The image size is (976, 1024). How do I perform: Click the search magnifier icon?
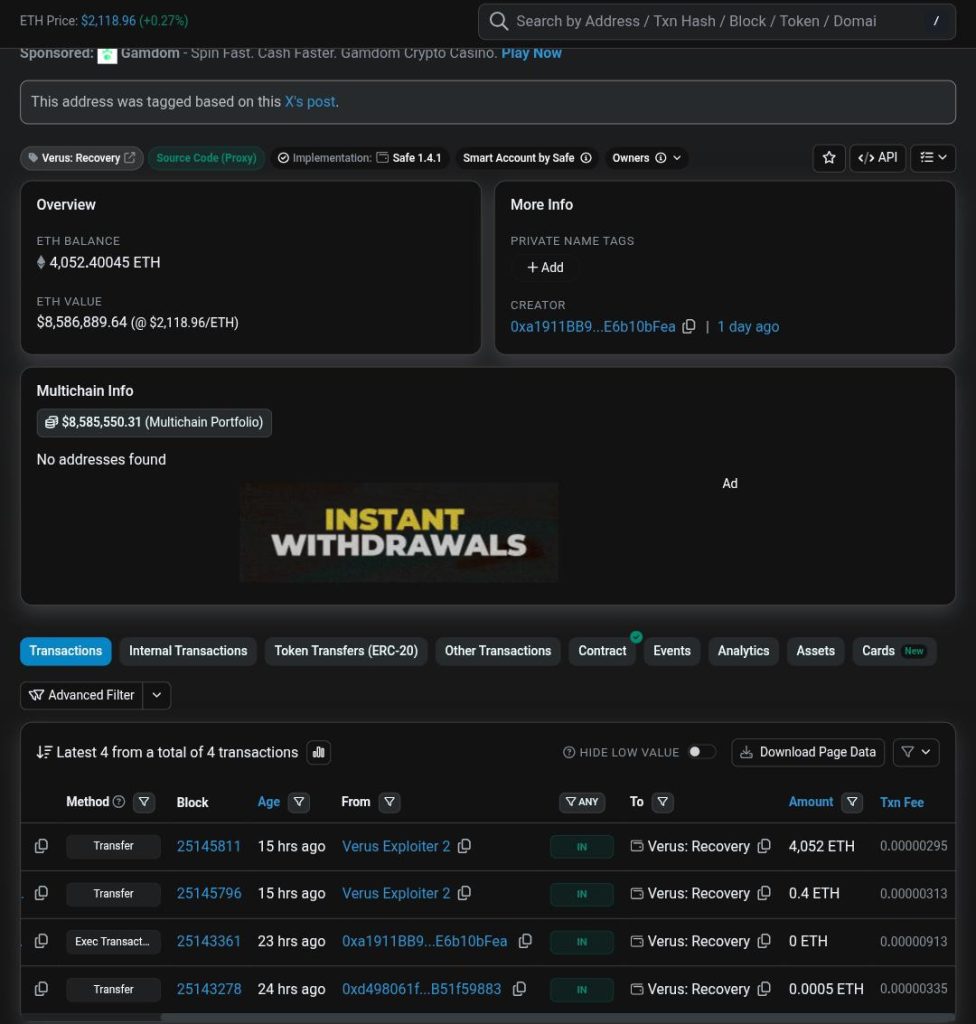coord(498,22)
